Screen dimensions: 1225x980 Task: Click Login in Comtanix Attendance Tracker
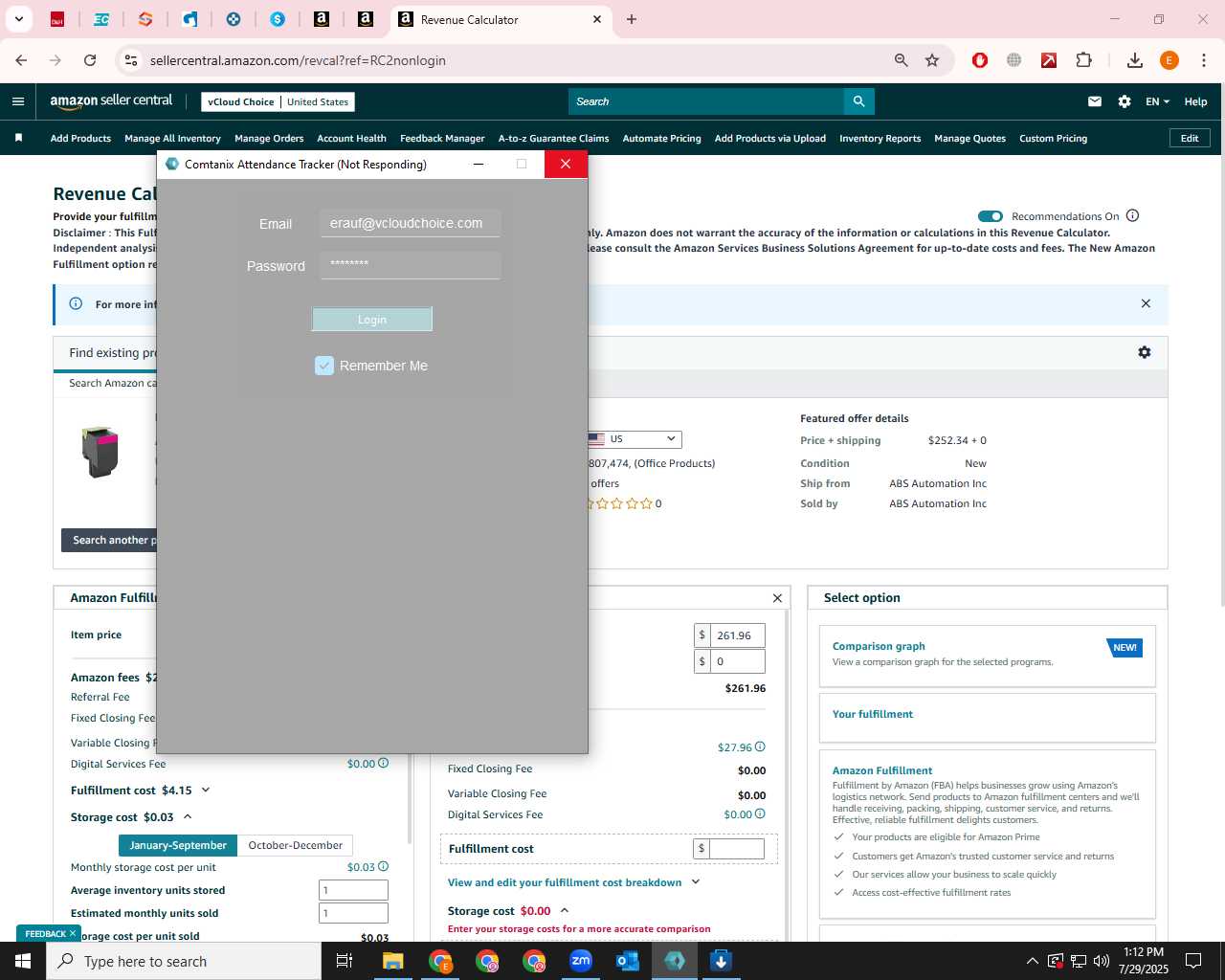point(372,320)
